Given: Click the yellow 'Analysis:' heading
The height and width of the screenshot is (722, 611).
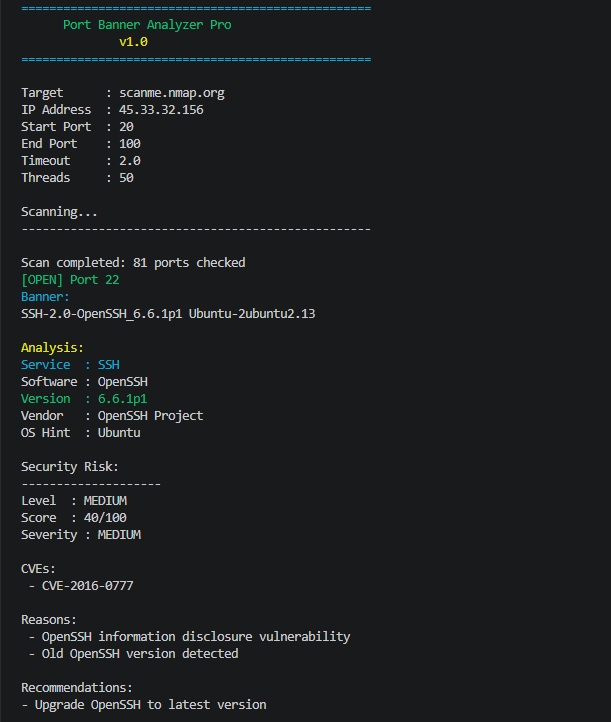Looking at the screenshot, I should [x=52, y=348].
